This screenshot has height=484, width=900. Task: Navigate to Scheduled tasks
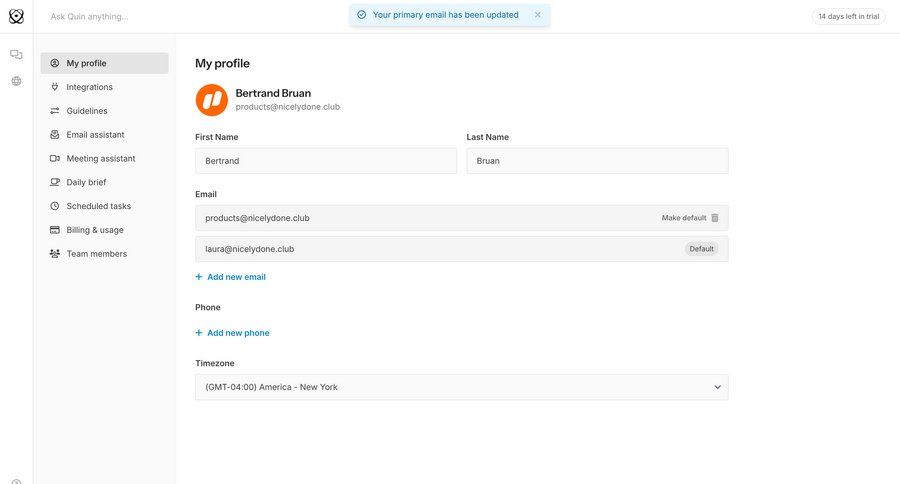coord(98,206)
